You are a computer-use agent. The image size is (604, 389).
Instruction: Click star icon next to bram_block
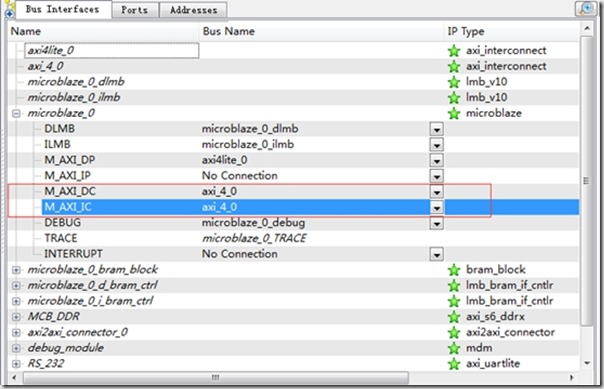tap(454, 270)
